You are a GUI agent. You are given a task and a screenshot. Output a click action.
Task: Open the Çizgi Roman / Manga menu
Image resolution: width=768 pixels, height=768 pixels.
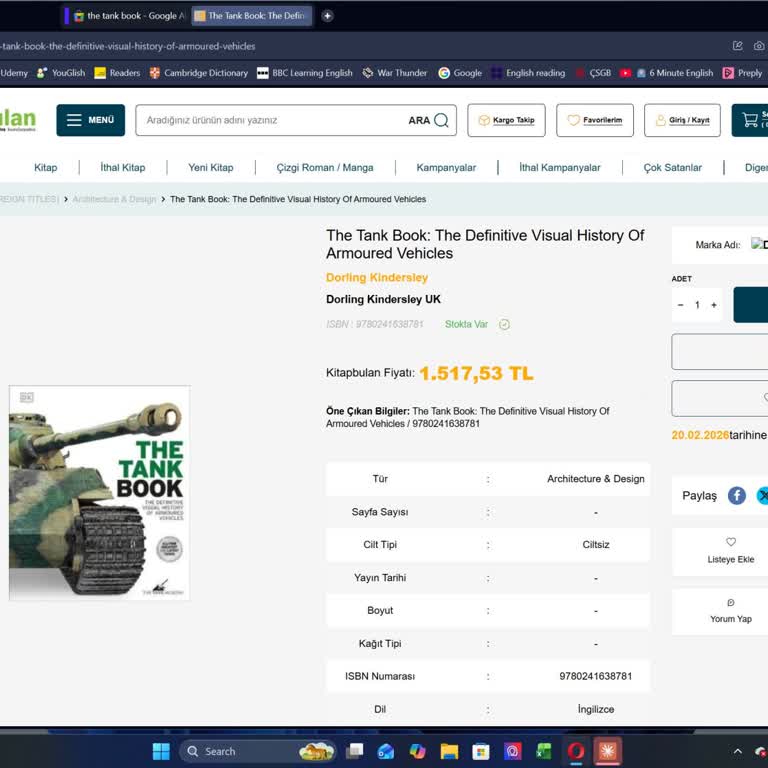pos(324,168)
